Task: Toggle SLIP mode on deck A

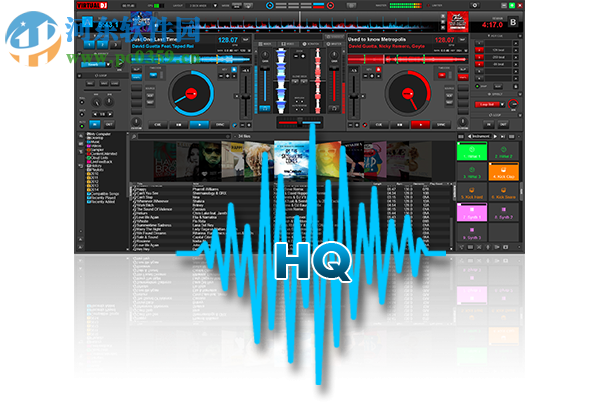Action: 136,70
